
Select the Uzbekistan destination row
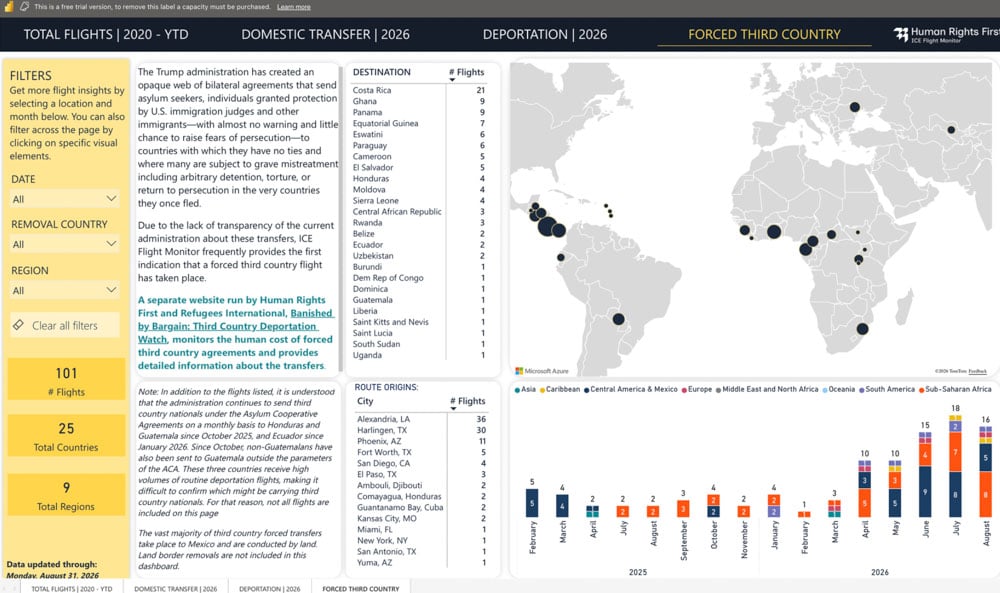pyautogui.click(x=419, y=256)
